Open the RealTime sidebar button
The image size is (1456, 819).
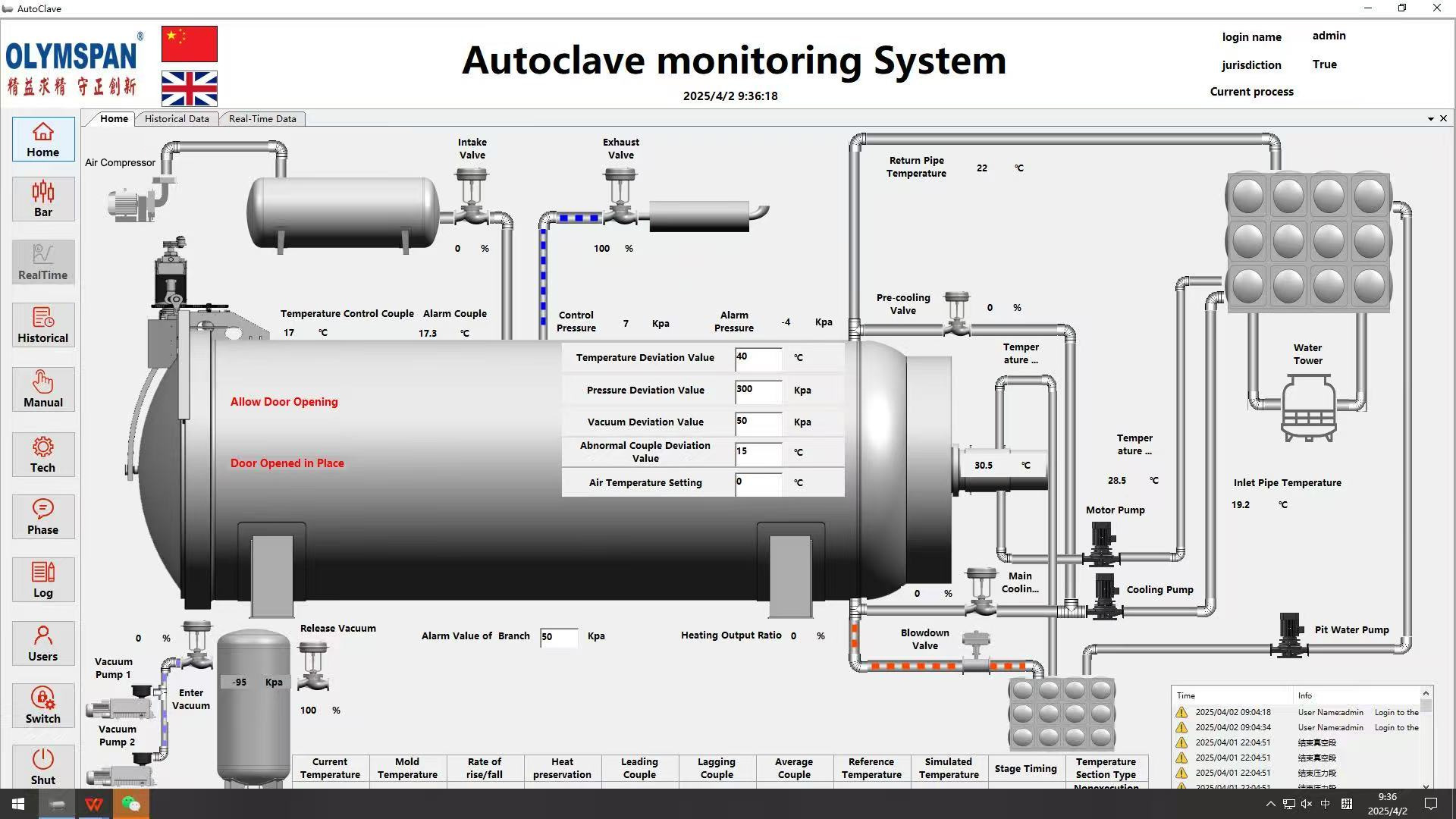coord(43,262)
